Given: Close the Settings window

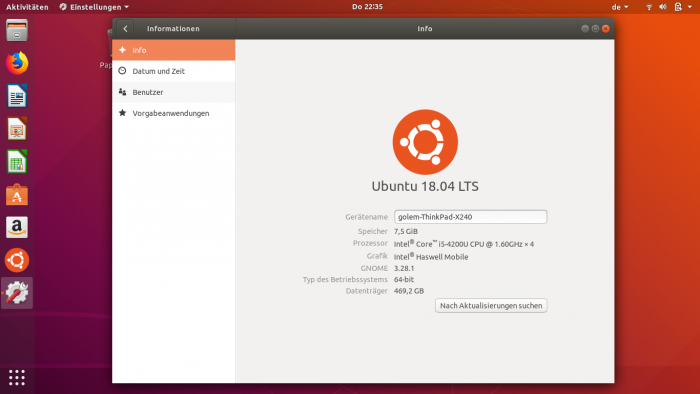Looking at the screenshot, I should click(x=606, y=29).
